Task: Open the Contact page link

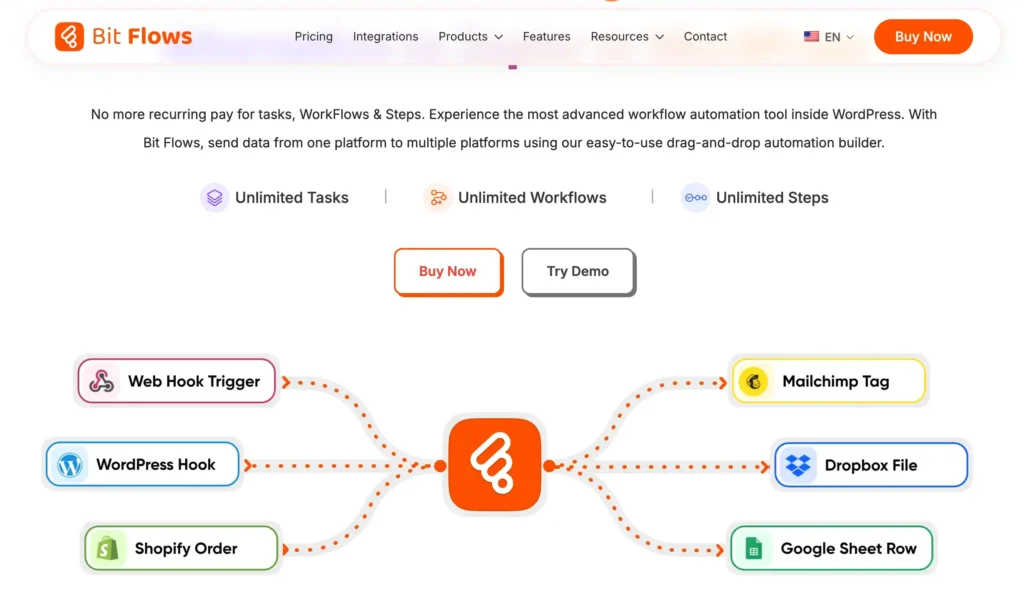Action: (x=705, y=37)
